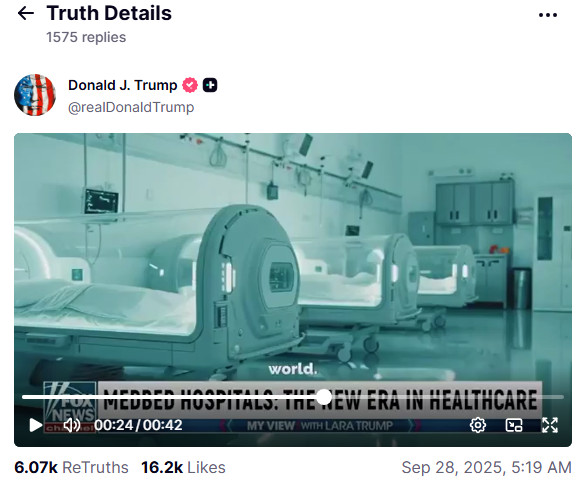
Task: Play the video with the play button
Action: (x=36, y=425)
